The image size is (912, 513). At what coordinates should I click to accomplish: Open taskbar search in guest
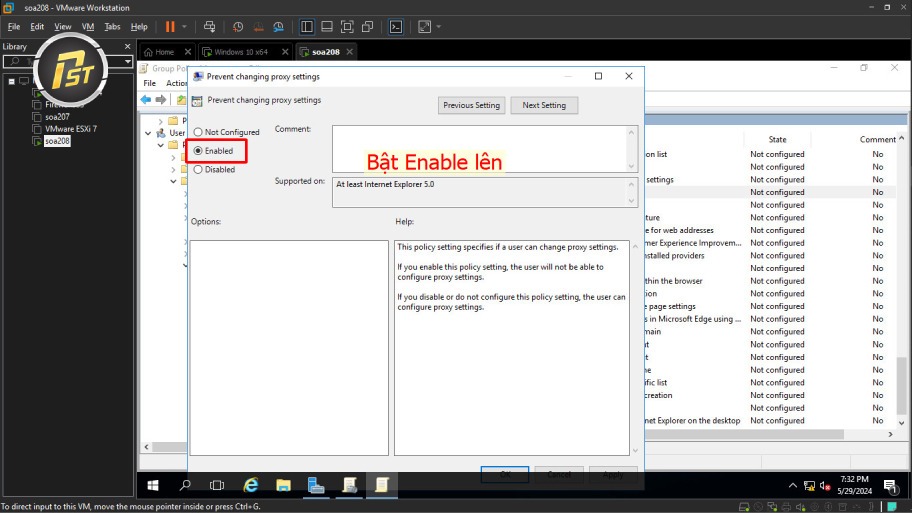(x=185, y=485)
